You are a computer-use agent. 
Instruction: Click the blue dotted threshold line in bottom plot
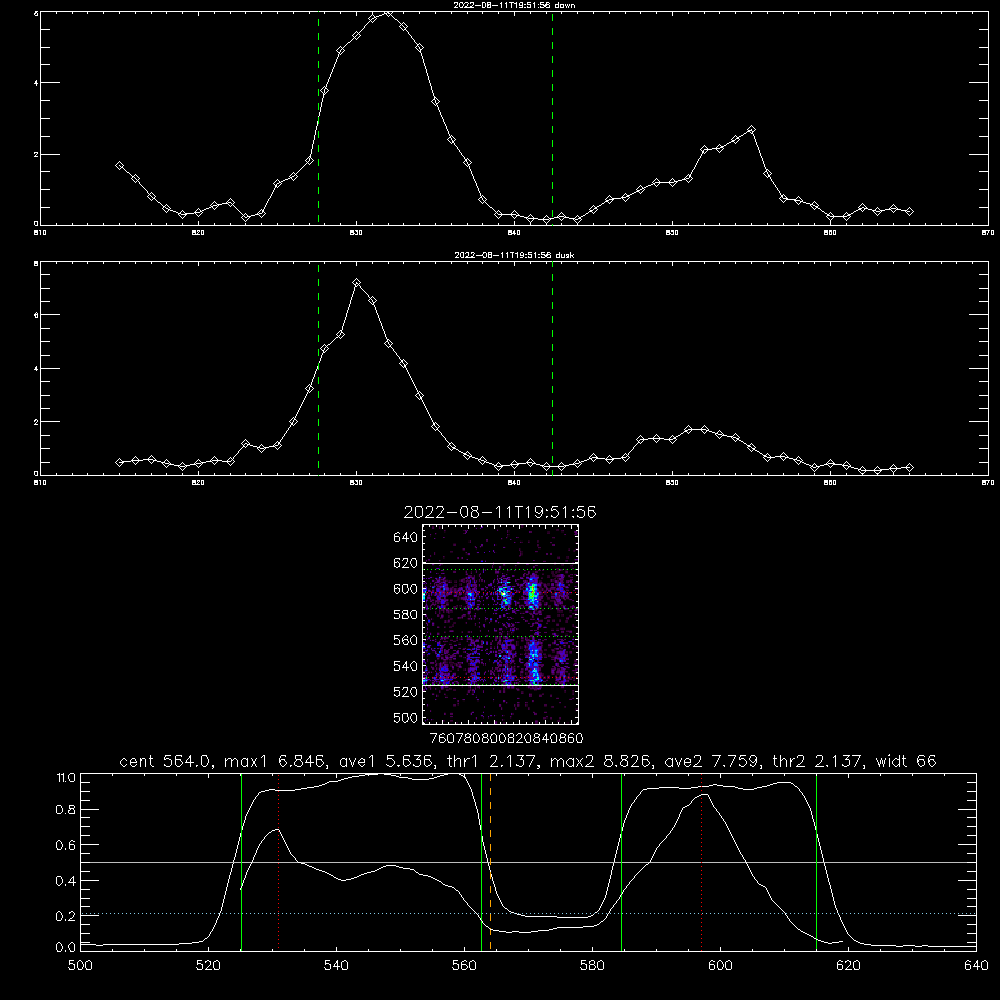pos(528,913)
